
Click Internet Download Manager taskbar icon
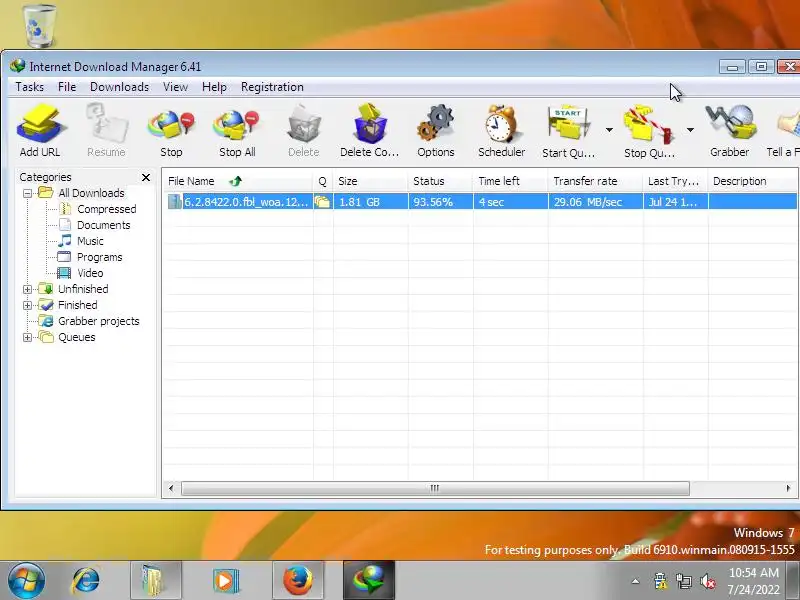[368, 581]
